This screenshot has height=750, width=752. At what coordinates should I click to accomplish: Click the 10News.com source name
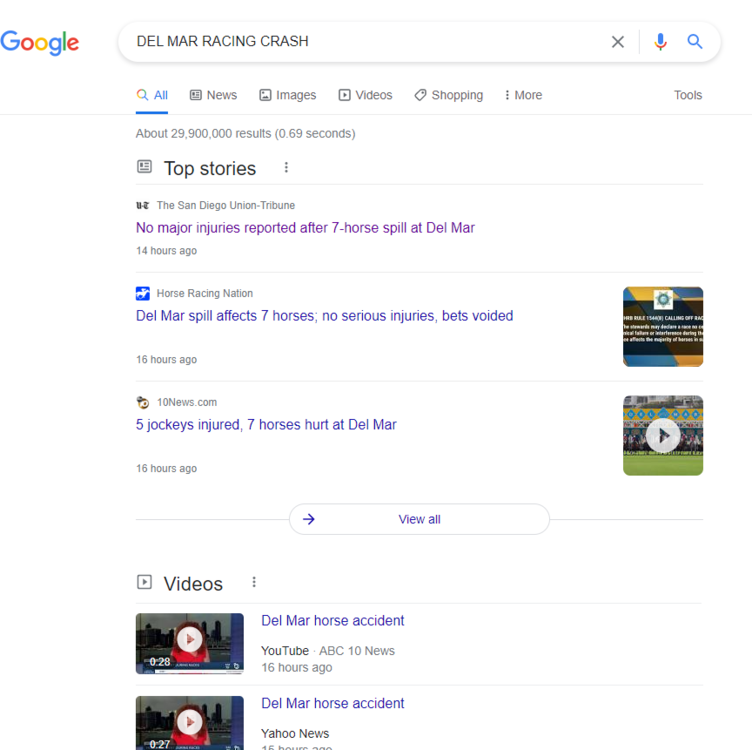tap(187, 402)
